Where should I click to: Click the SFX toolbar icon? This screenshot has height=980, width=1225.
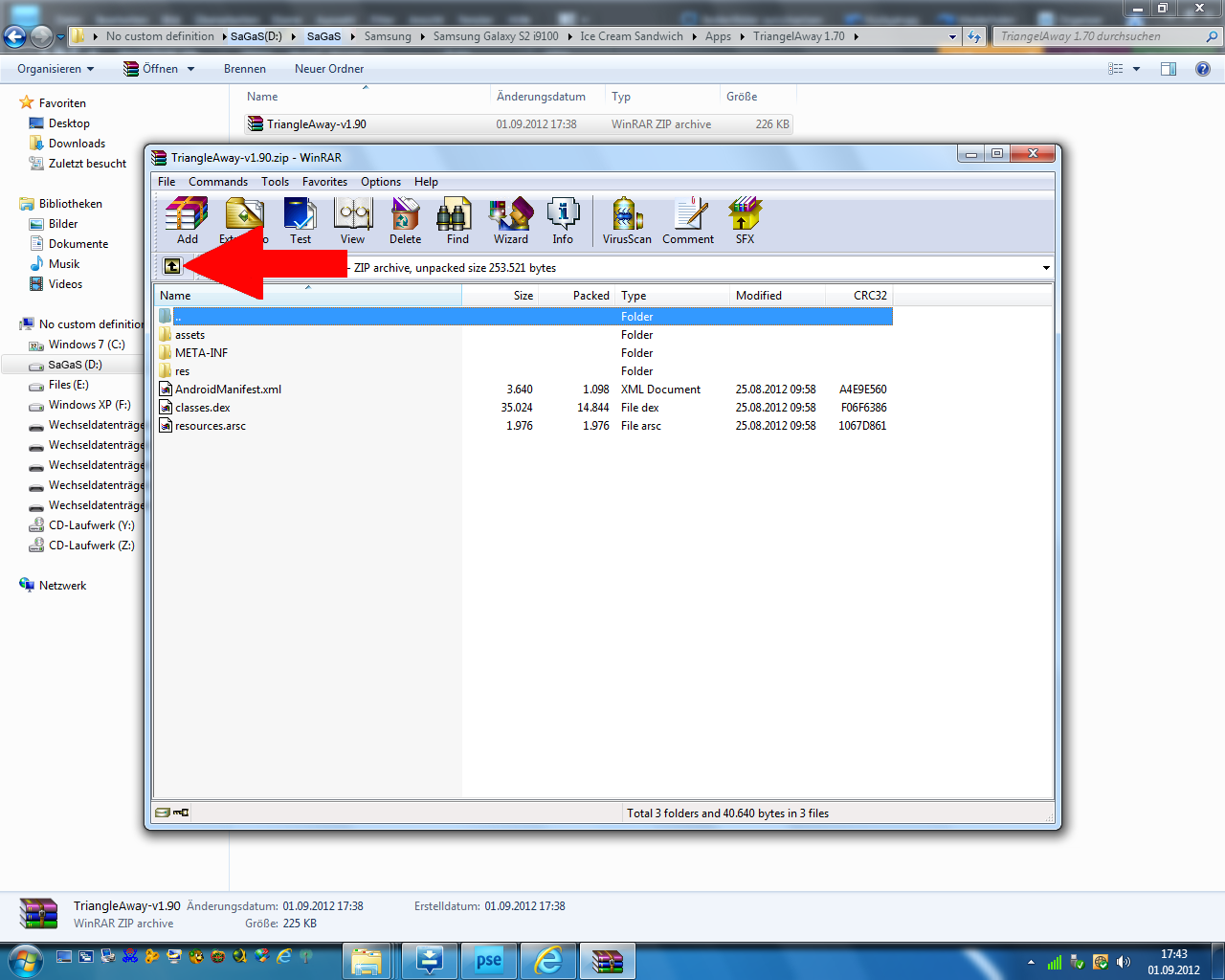pos(745,221)
